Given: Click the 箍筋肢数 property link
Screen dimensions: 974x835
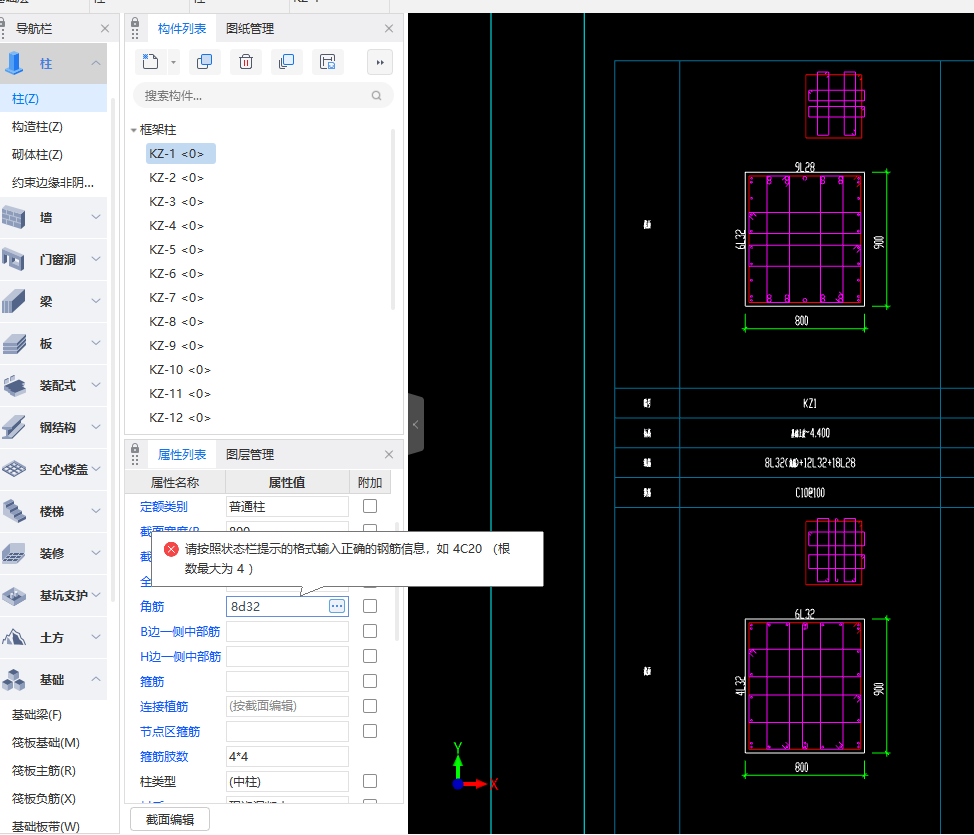Looking at the screenshot, I should click(164, 756).
